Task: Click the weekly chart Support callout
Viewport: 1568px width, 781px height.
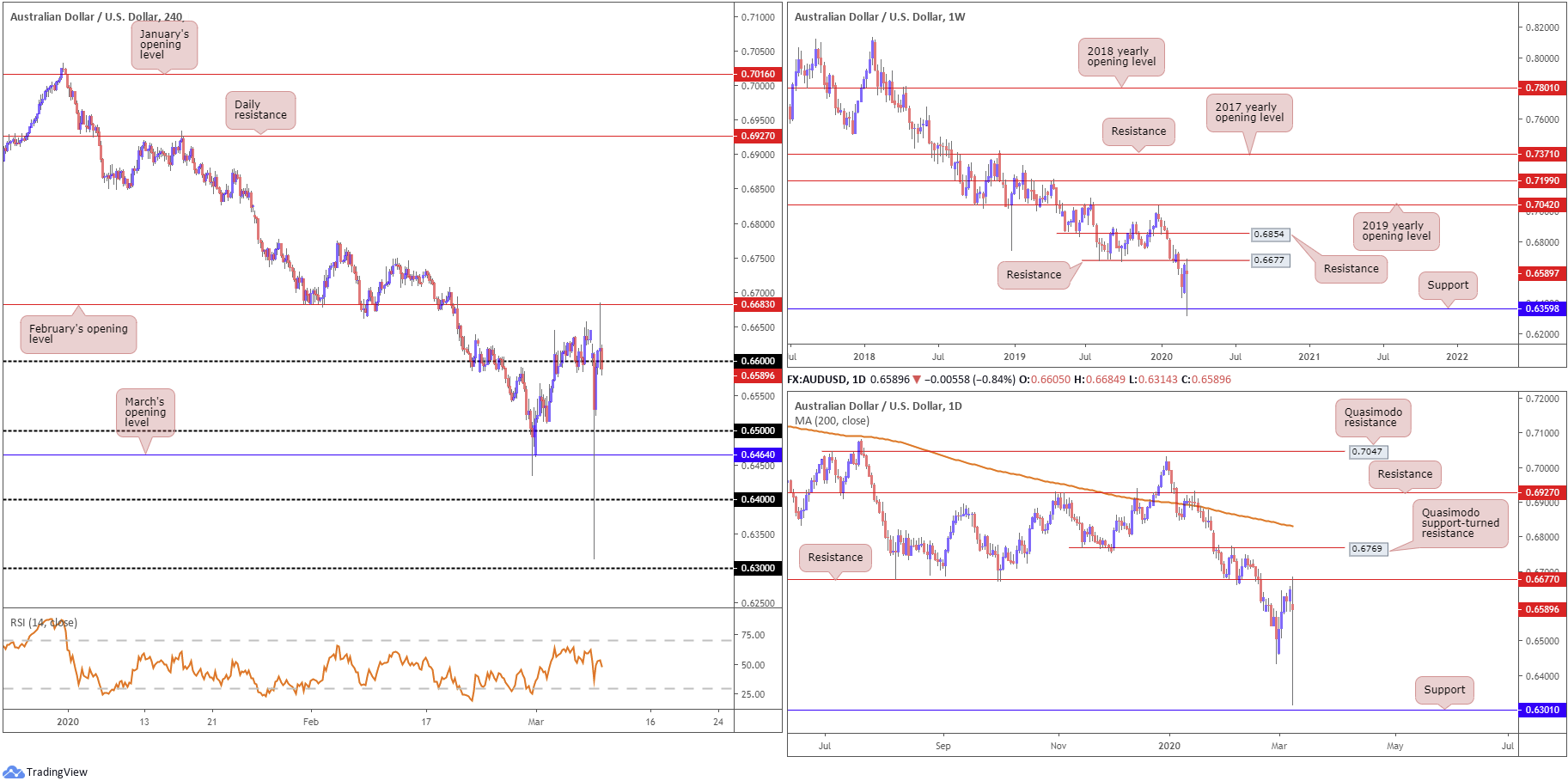Action: tap(1448, 285)
